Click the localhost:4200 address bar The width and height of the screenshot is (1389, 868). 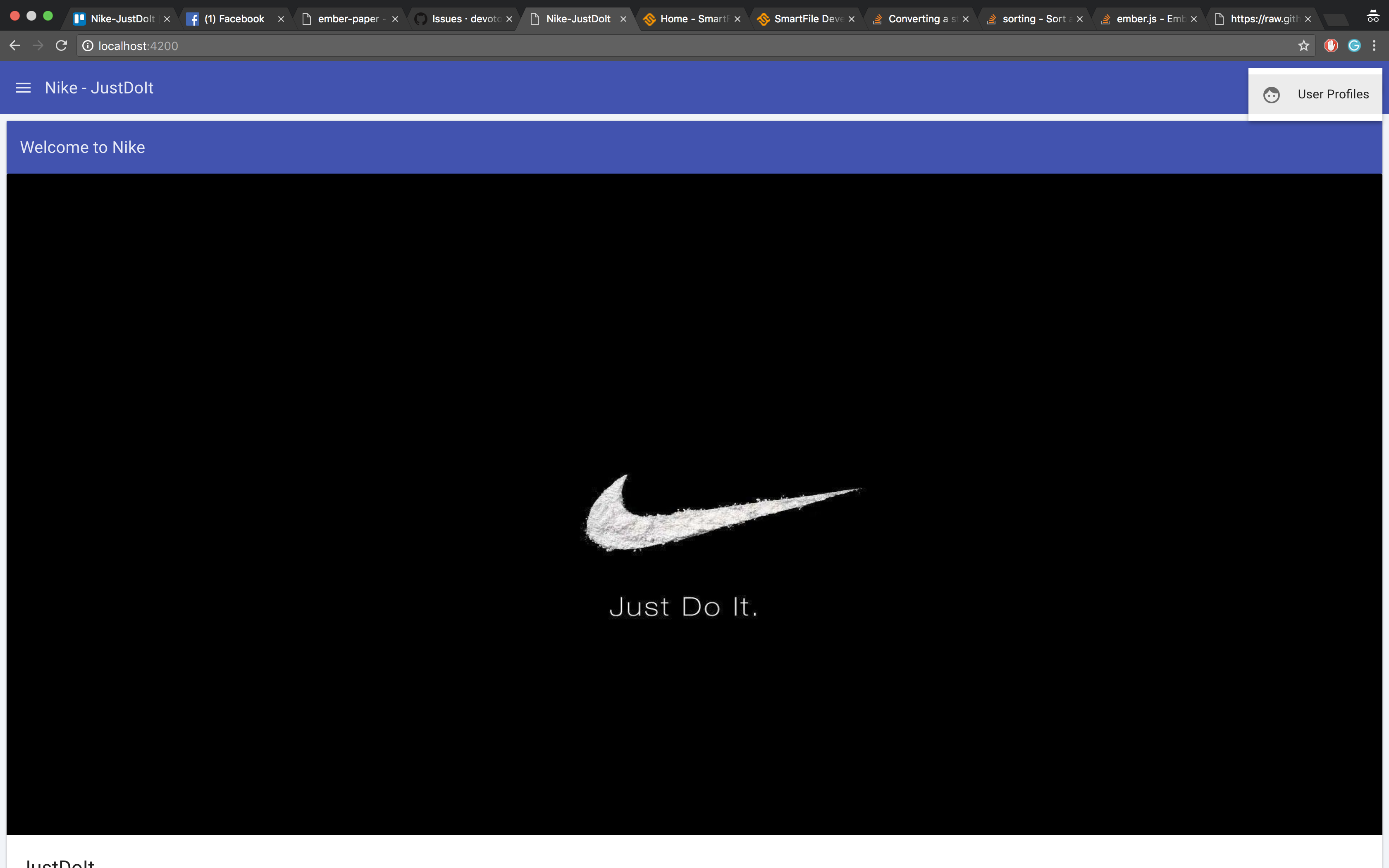click(689, 46)
